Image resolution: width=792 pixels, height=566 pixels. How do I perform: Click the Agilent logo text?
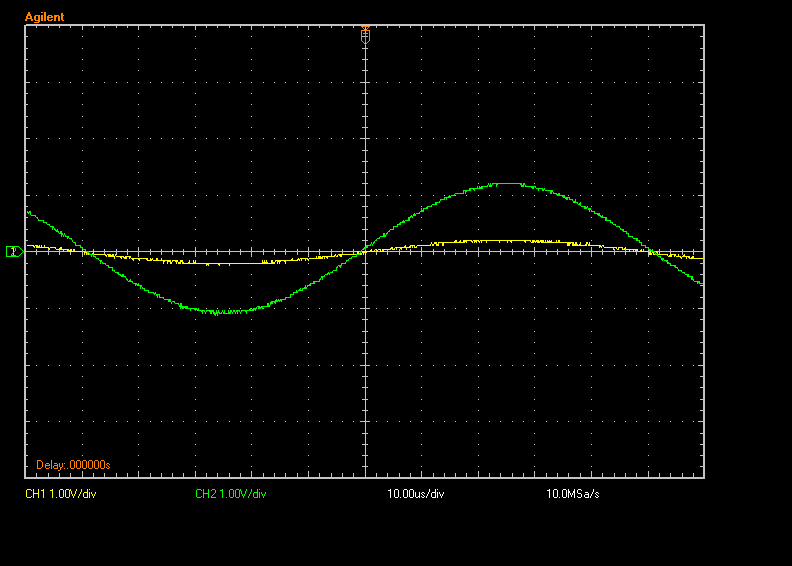pos(44,17)
